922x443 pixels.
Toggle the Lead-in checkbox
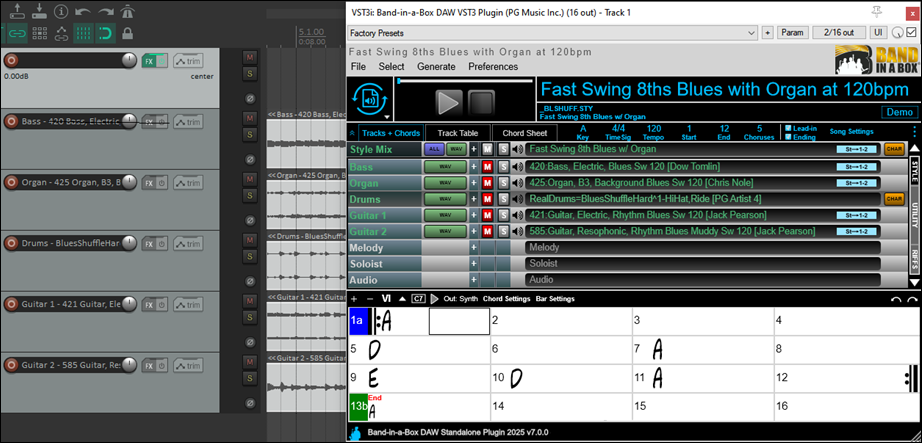point(788,128)
